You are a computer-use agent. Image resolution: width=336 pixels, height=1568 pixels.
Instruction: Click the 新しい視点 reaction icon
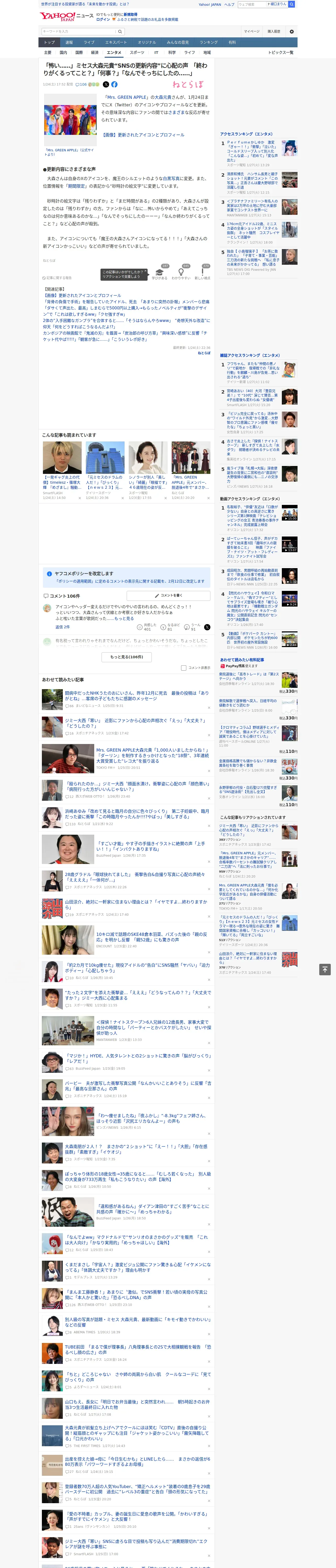(x=203, y=272)
